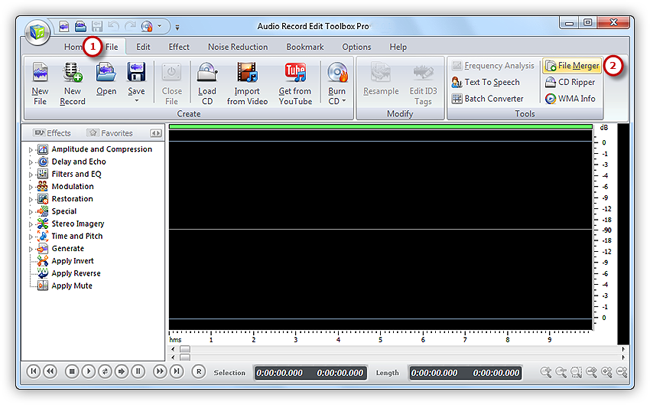The width and height of the screenshot is (650, 405).
Task: Expand the Restoration tree node
Action: coord(30,199)
